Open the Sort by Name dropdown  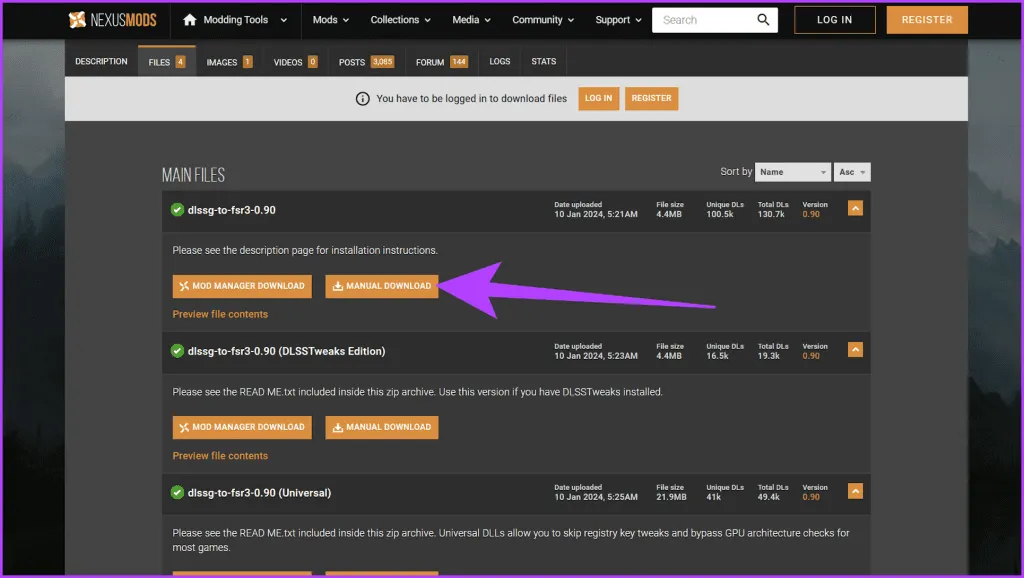pos(792,172)
